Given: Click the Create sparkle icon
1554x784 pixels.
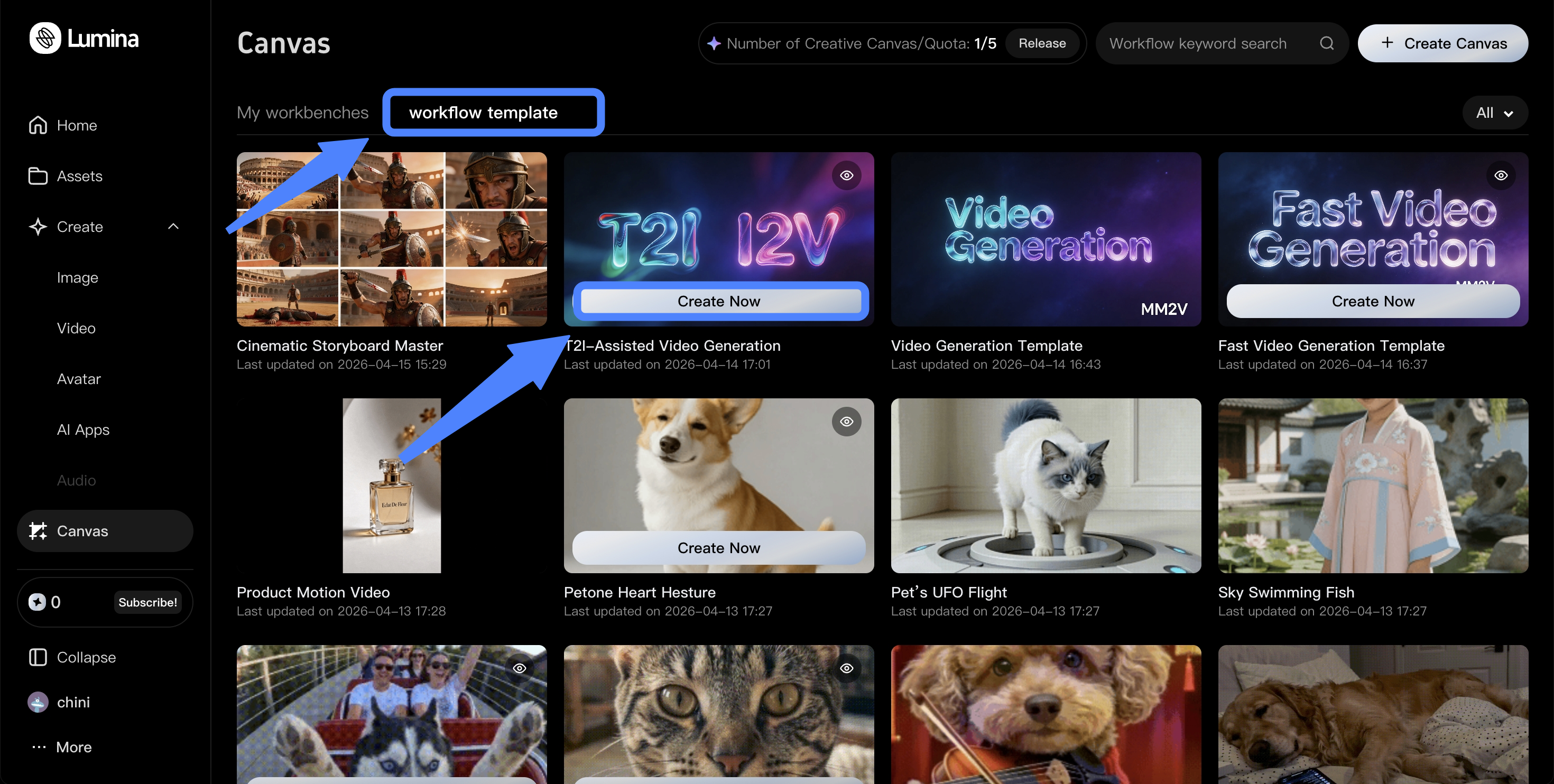Looking at the screenshot, I should tap(38, 226).
